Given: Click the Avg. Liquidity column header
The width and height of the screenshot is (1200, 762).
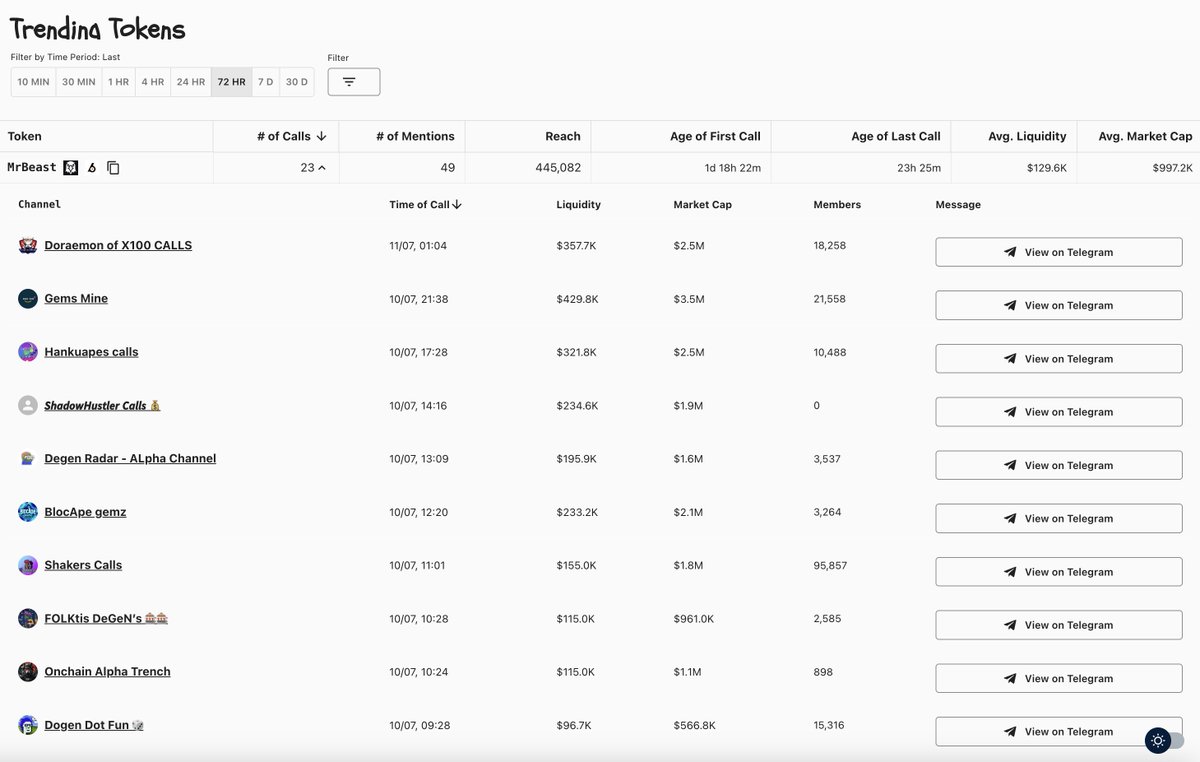Looking at the screenshot, I should tap(1027, 136).
